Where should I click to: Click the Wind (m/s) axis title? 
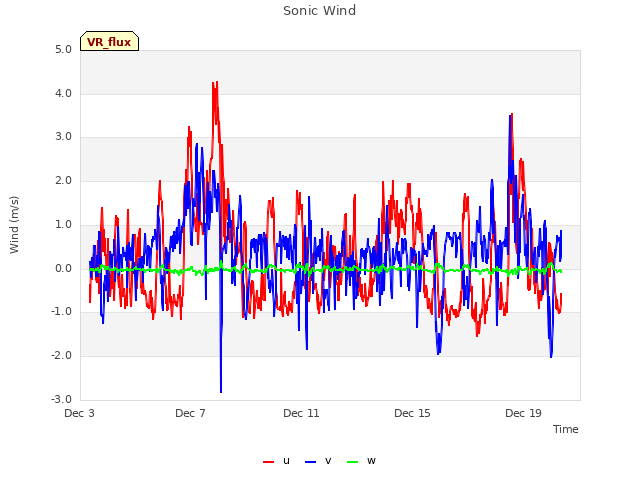[14, 225]
